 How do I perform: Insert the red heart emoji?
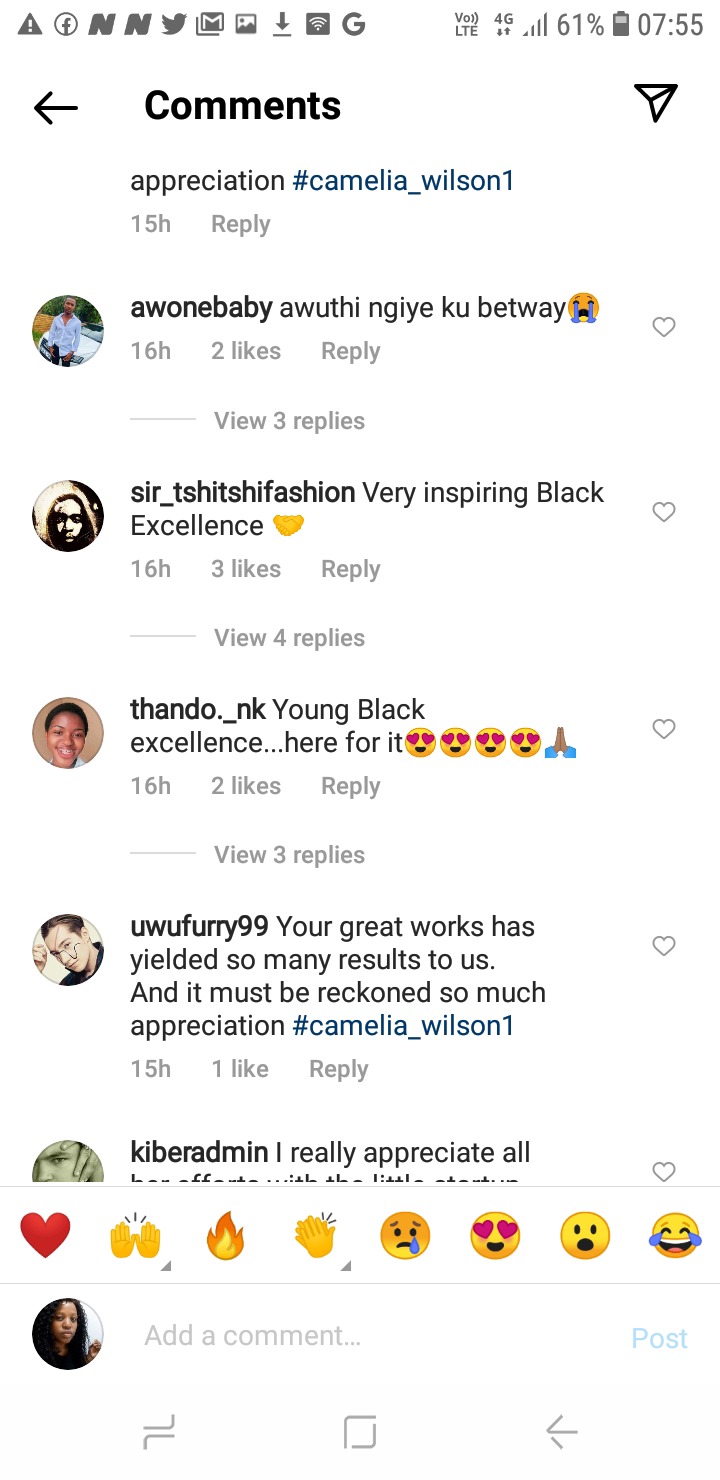(46, 1235)
